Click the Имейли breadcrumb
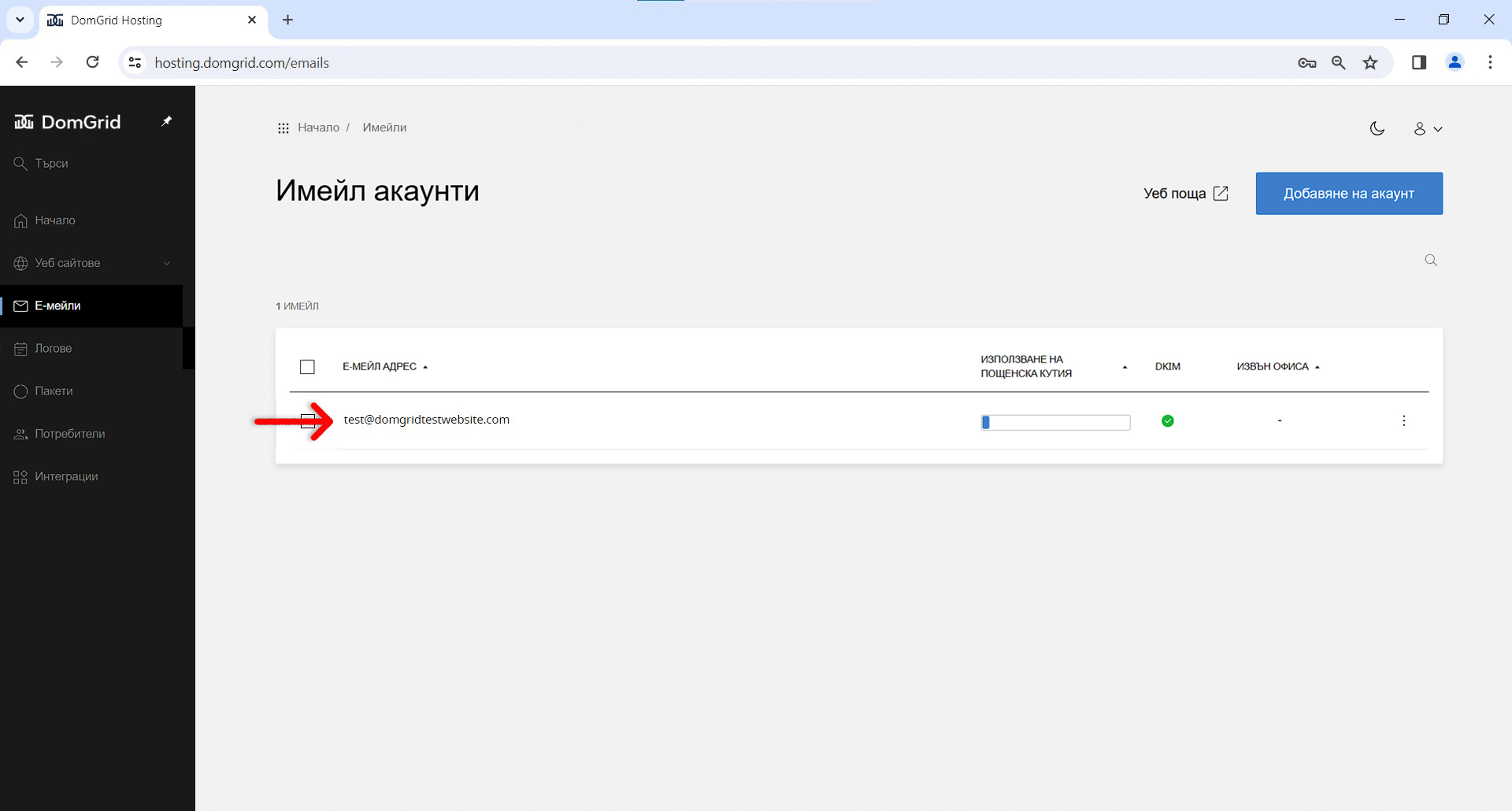 tap(384, 128)
